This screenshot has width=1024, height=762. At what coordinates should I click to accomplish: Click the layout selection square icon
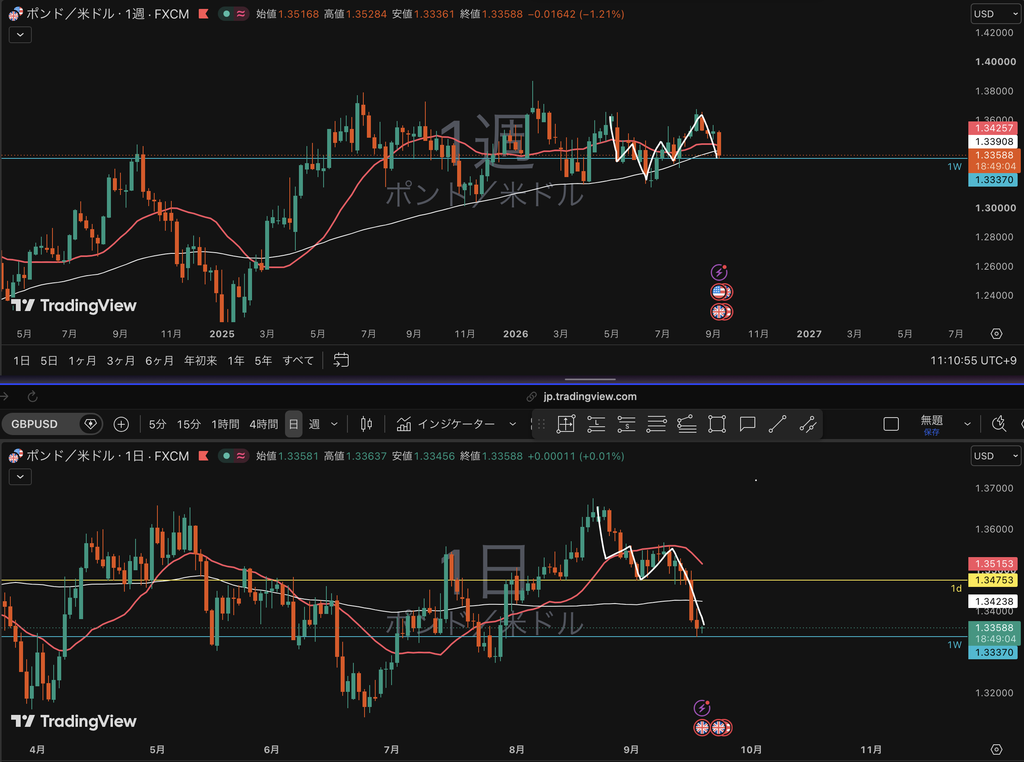[891, 424]
